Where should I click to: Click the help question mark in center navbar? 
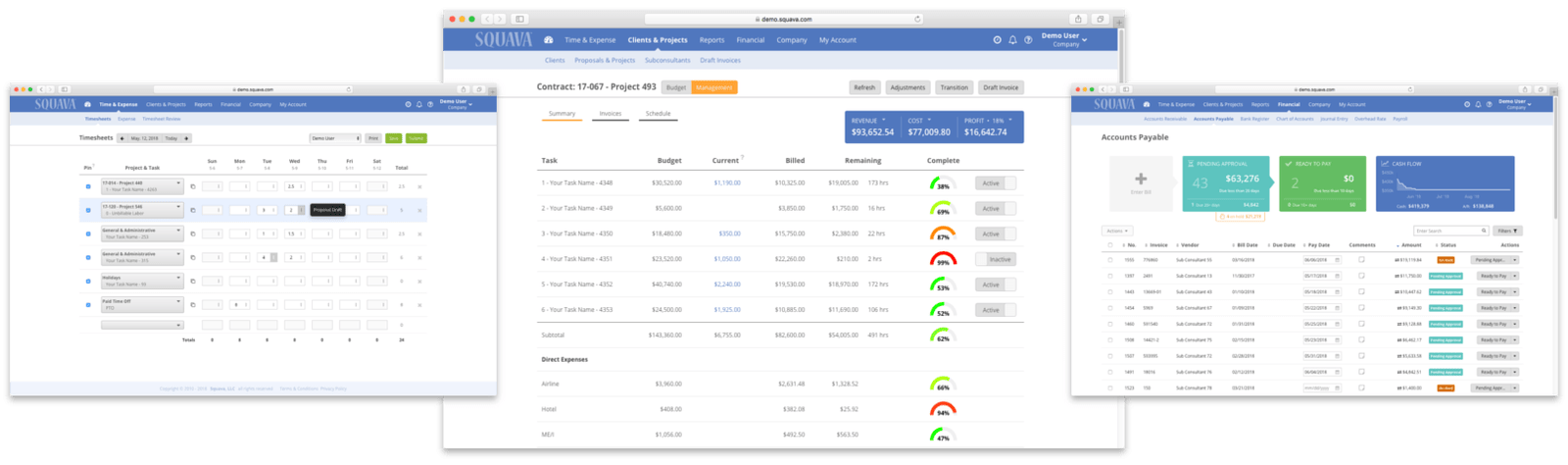click(x=1028, y=40)
